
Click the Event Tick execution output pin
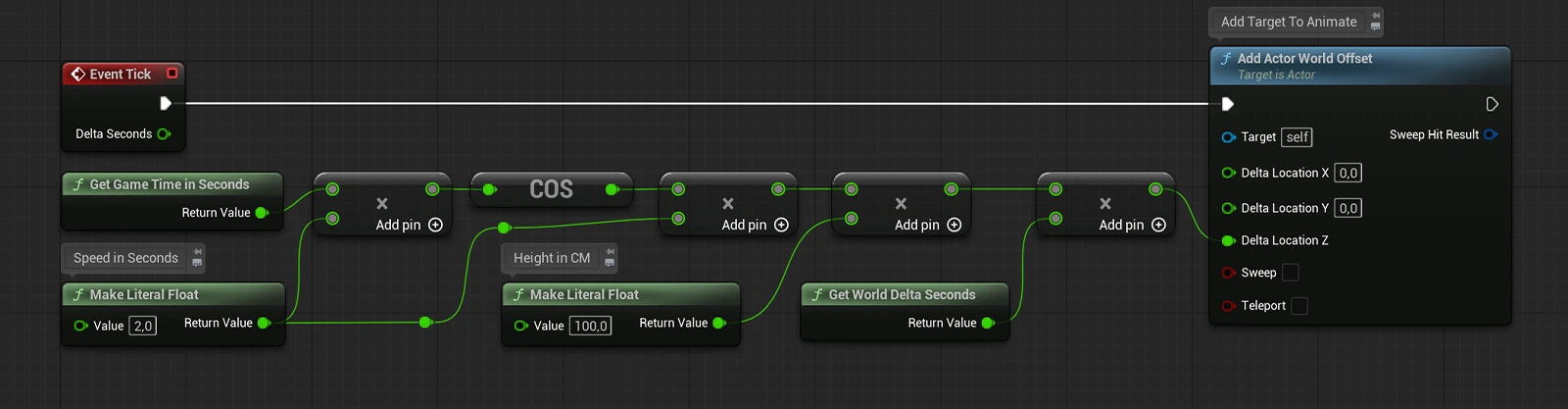(166, 103)
